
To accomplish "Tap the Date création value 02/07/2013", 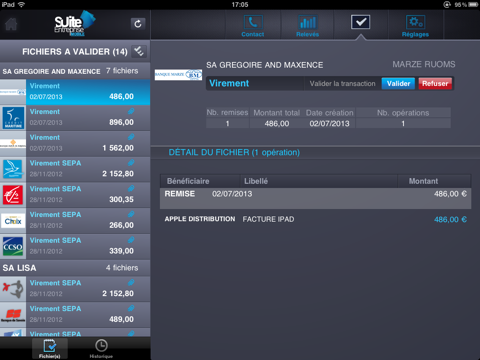I will tap(329, 124).
